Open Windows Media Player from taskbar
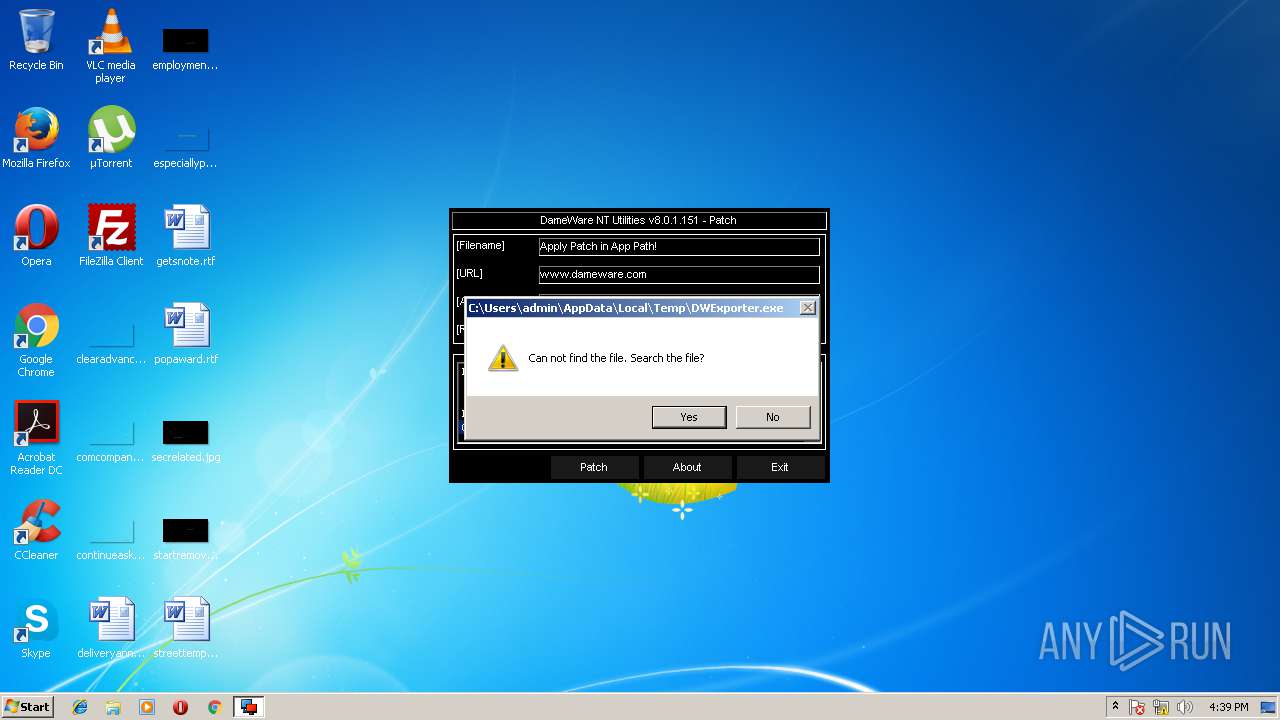Viewport: 1280px width, 720px height. coord(147,707)
